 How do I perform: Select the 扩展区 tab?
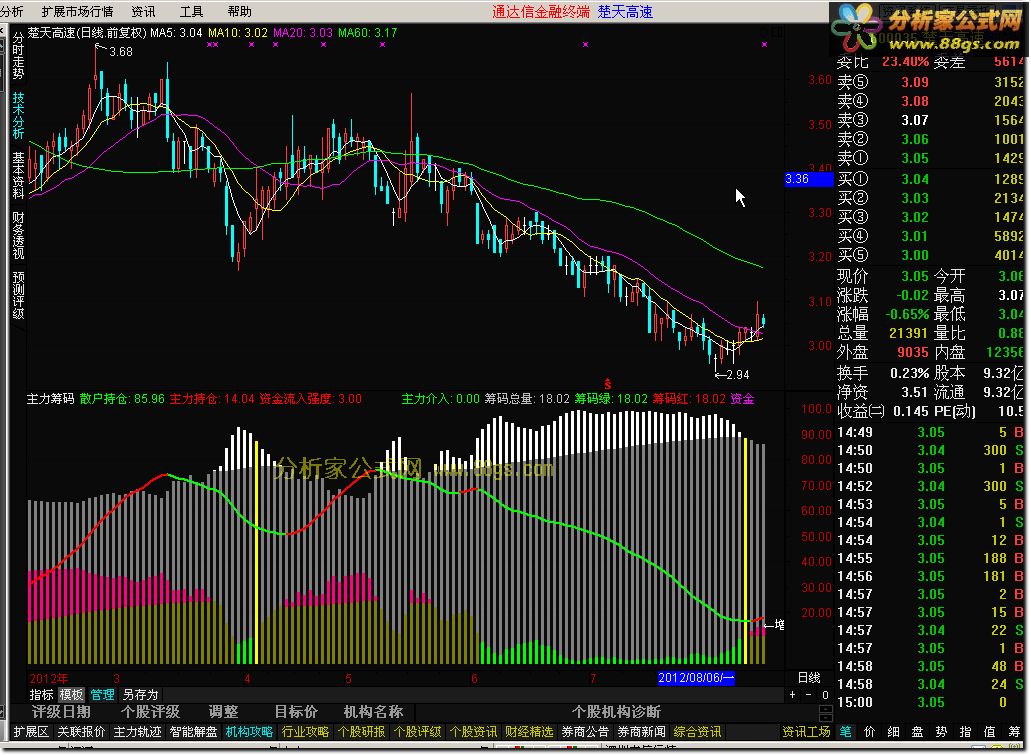point(31,731)
